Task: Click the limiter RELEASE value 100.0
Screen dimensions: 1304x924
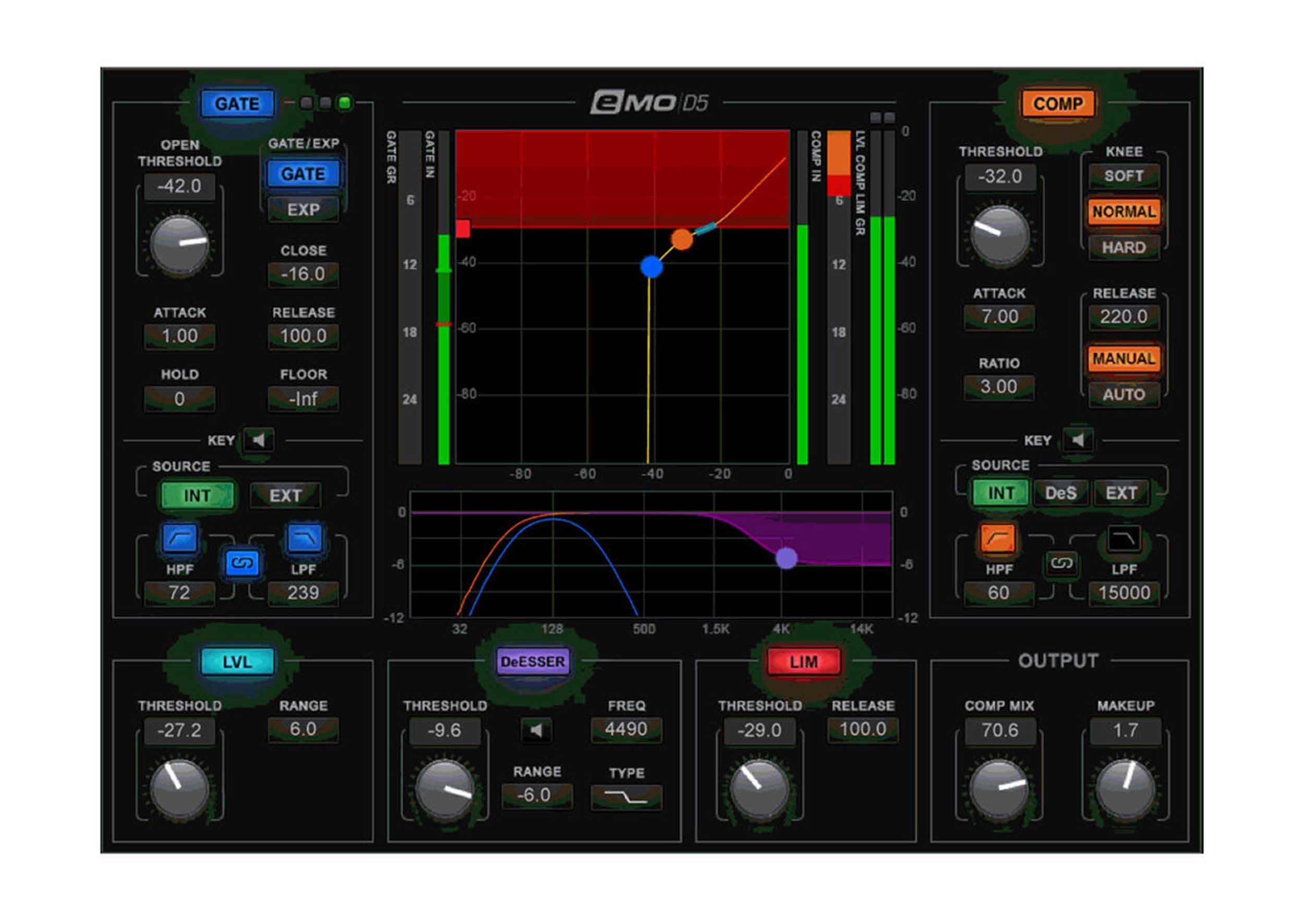Action: [x=862, y=730]
